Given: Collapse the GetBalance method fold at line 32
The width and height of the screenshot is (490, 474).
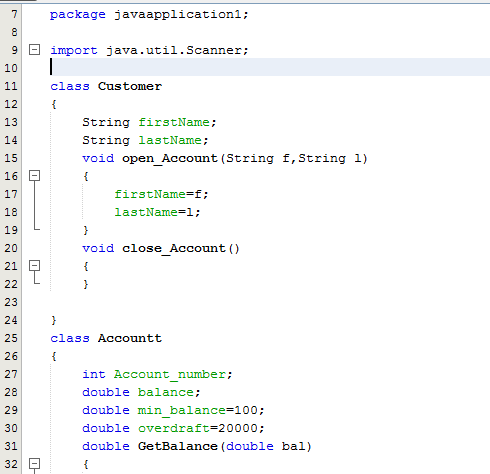Looking at the screenshot, I should [x=34, y=464].
